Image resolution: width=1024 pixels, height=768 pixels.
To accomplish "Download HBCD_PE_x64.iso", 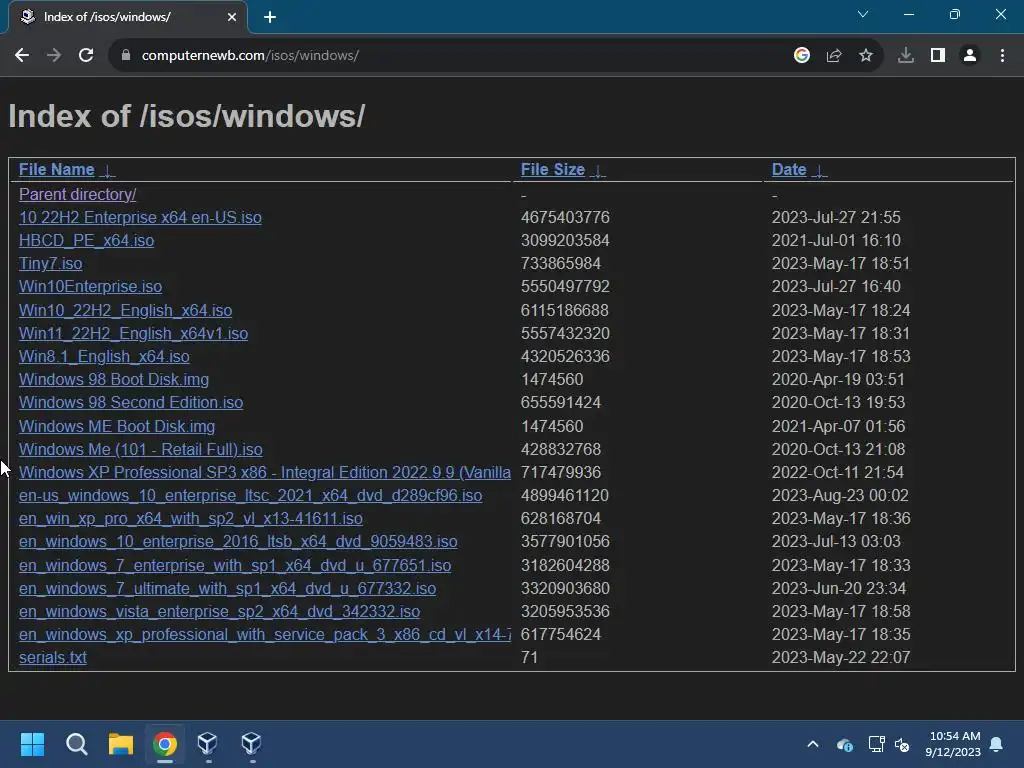I will pos(87,240).
